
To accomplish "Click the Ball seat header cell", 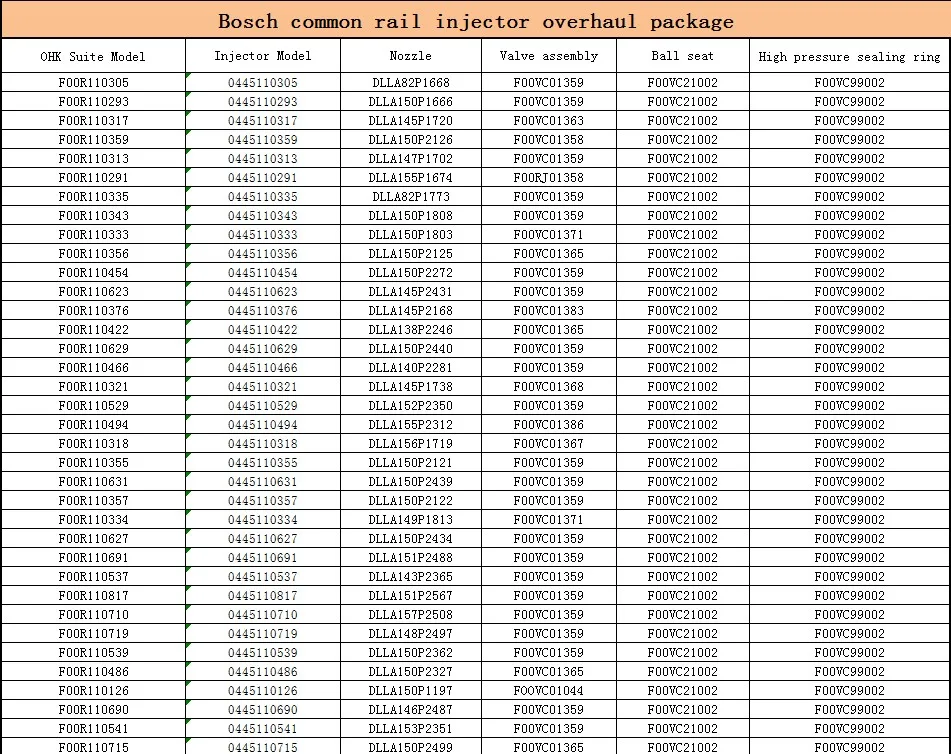I will 682,56.
